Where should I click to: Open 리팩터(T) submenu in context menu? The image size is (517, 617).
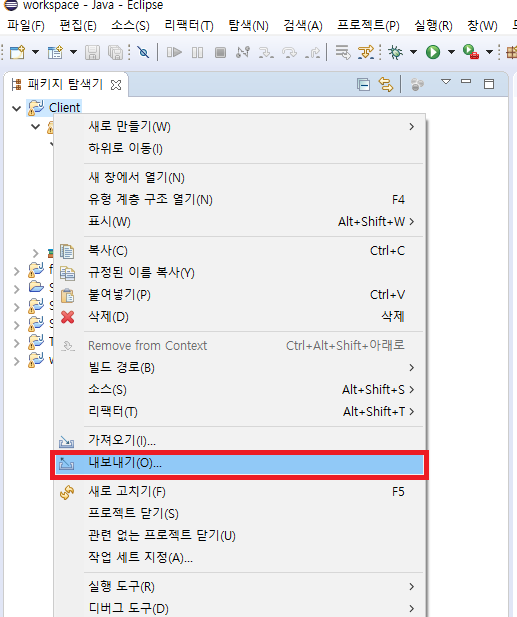[239, 412]
